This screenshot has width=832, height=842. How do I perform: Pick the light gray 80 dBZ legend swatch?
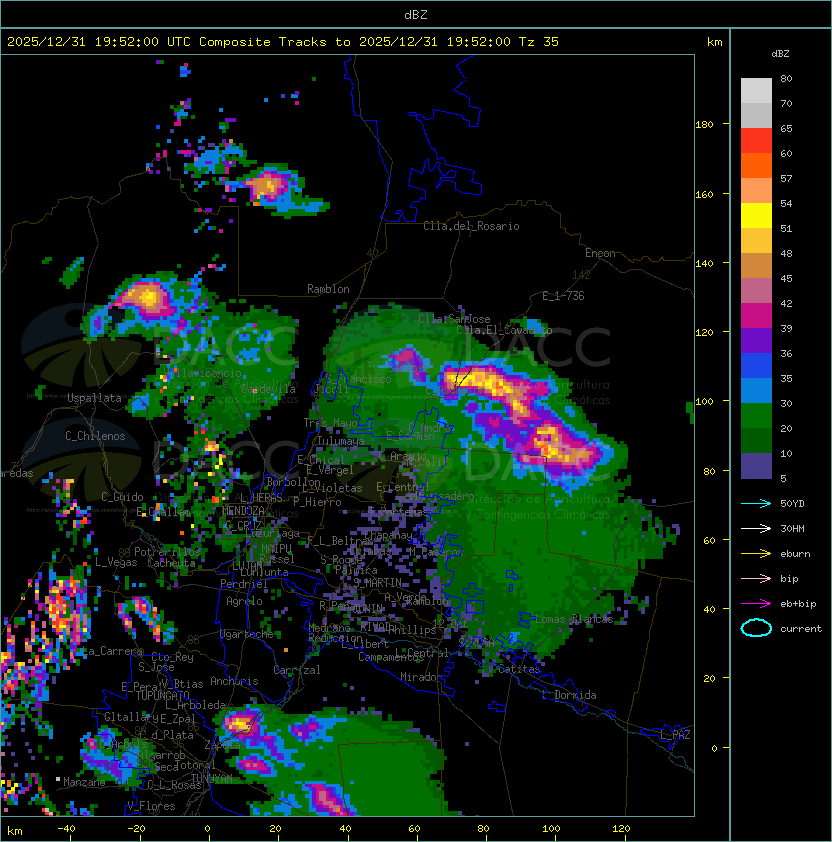coord(756,91)
